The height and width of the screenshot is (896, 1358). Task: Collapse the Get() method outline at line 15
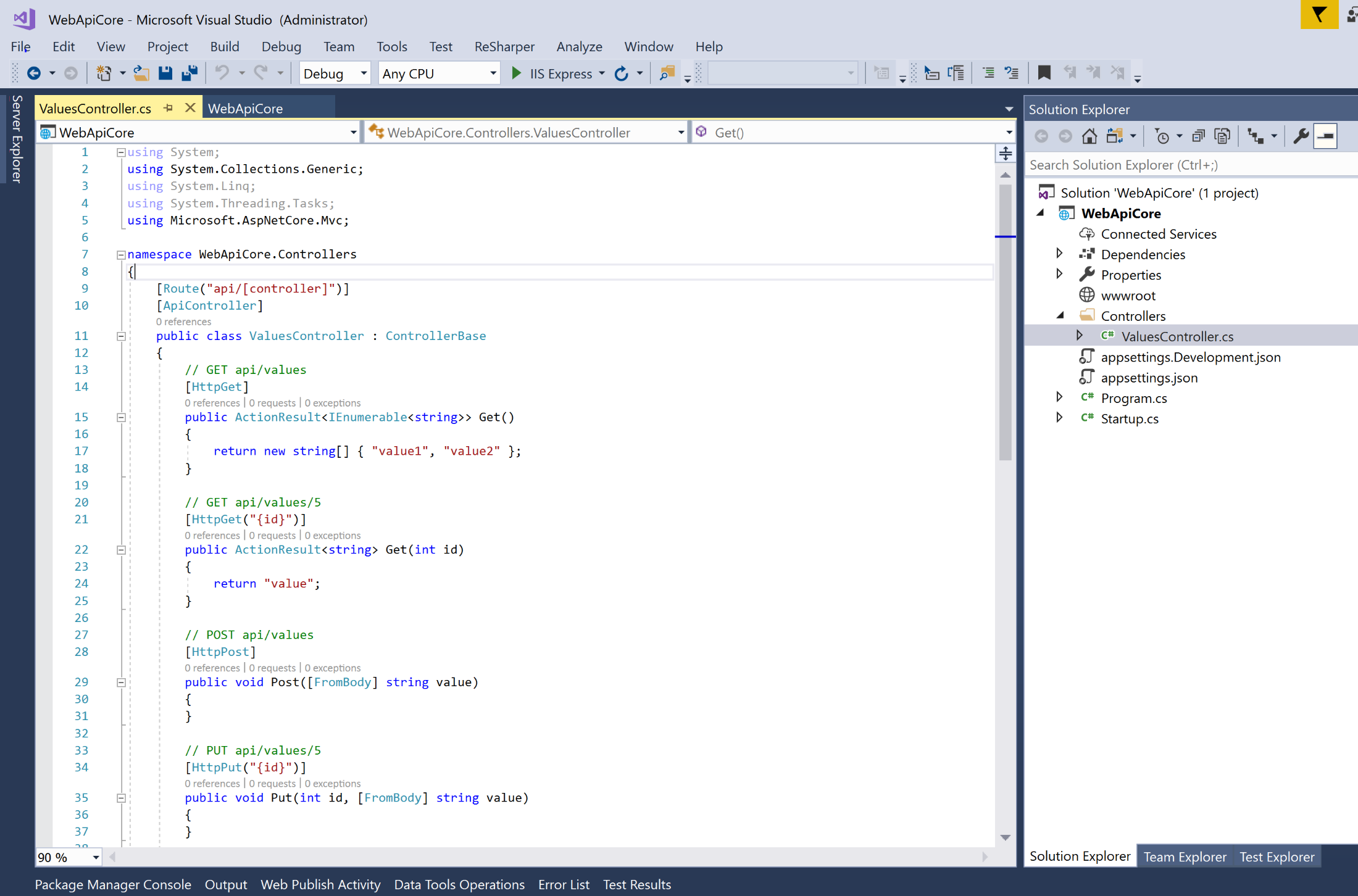click(121, 418)
